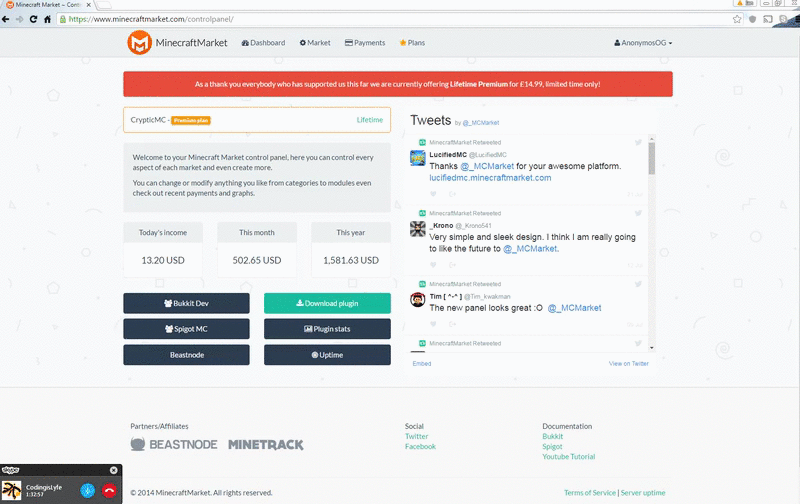This screenshot has height=504, width=800.
Task: Hang up the Skype call
Action: coord(109,491)
